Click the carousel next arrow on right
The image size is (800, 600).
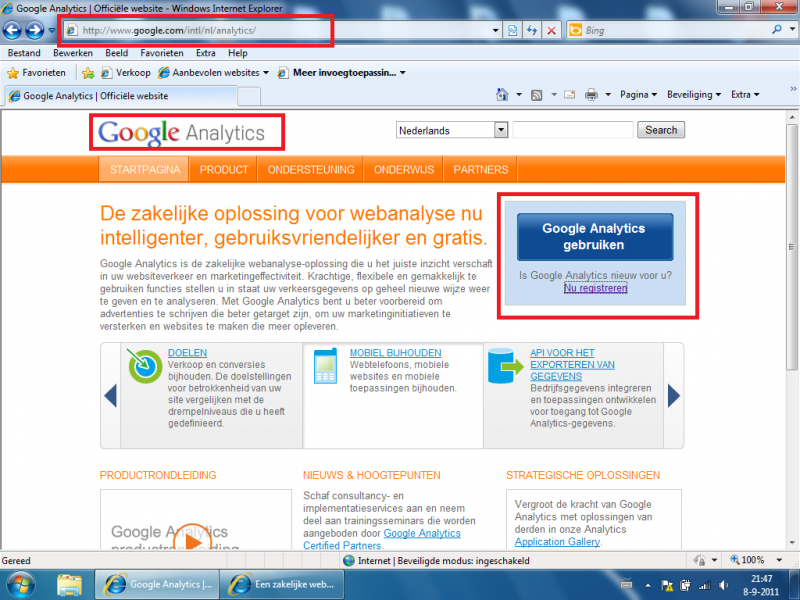tap(674, 396)
